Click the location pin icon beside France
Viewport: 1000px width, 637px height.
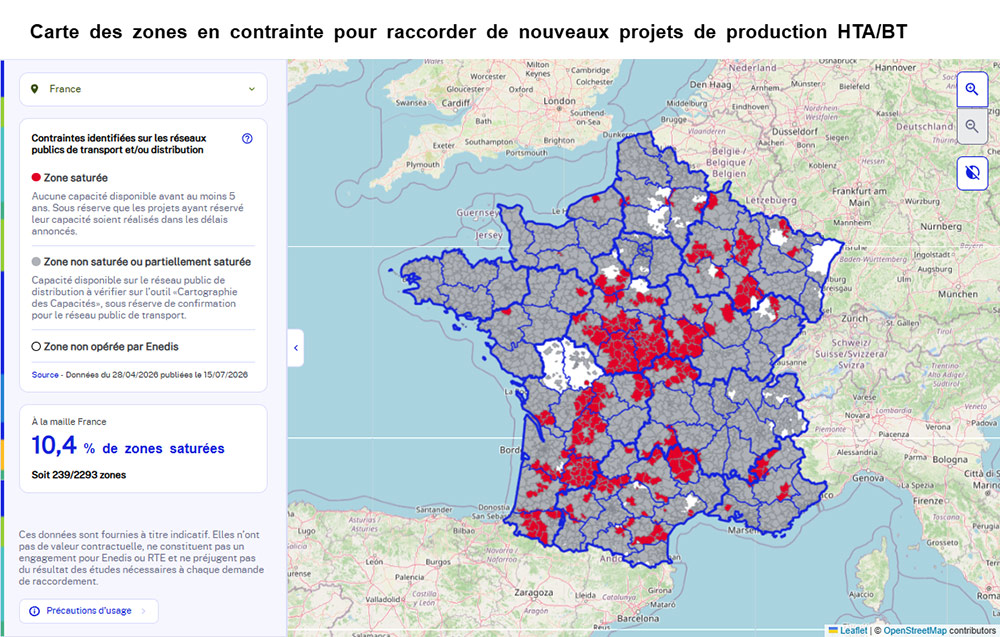coord(34,89)
